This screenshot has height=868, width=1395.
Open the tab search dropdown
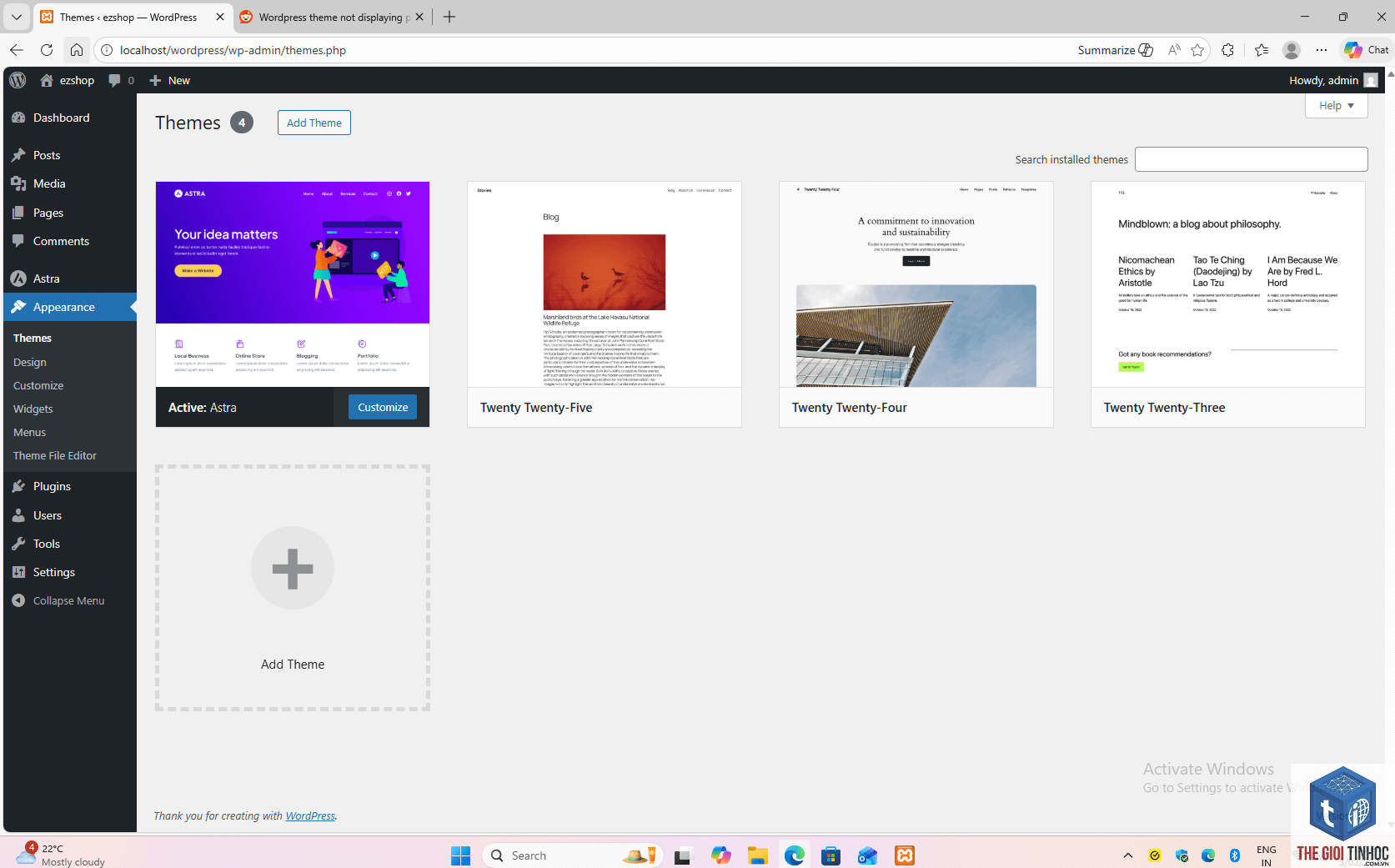coord(16,17)
